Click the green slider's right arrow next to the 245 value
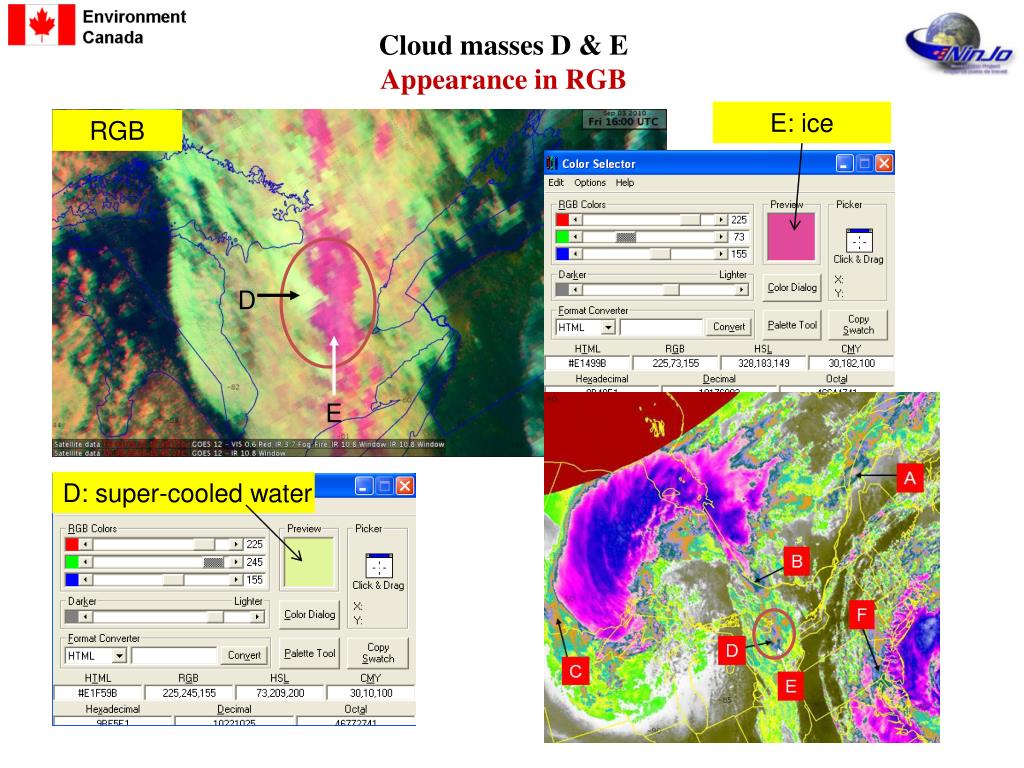1024x768 pixels. [x=236, y=562]
